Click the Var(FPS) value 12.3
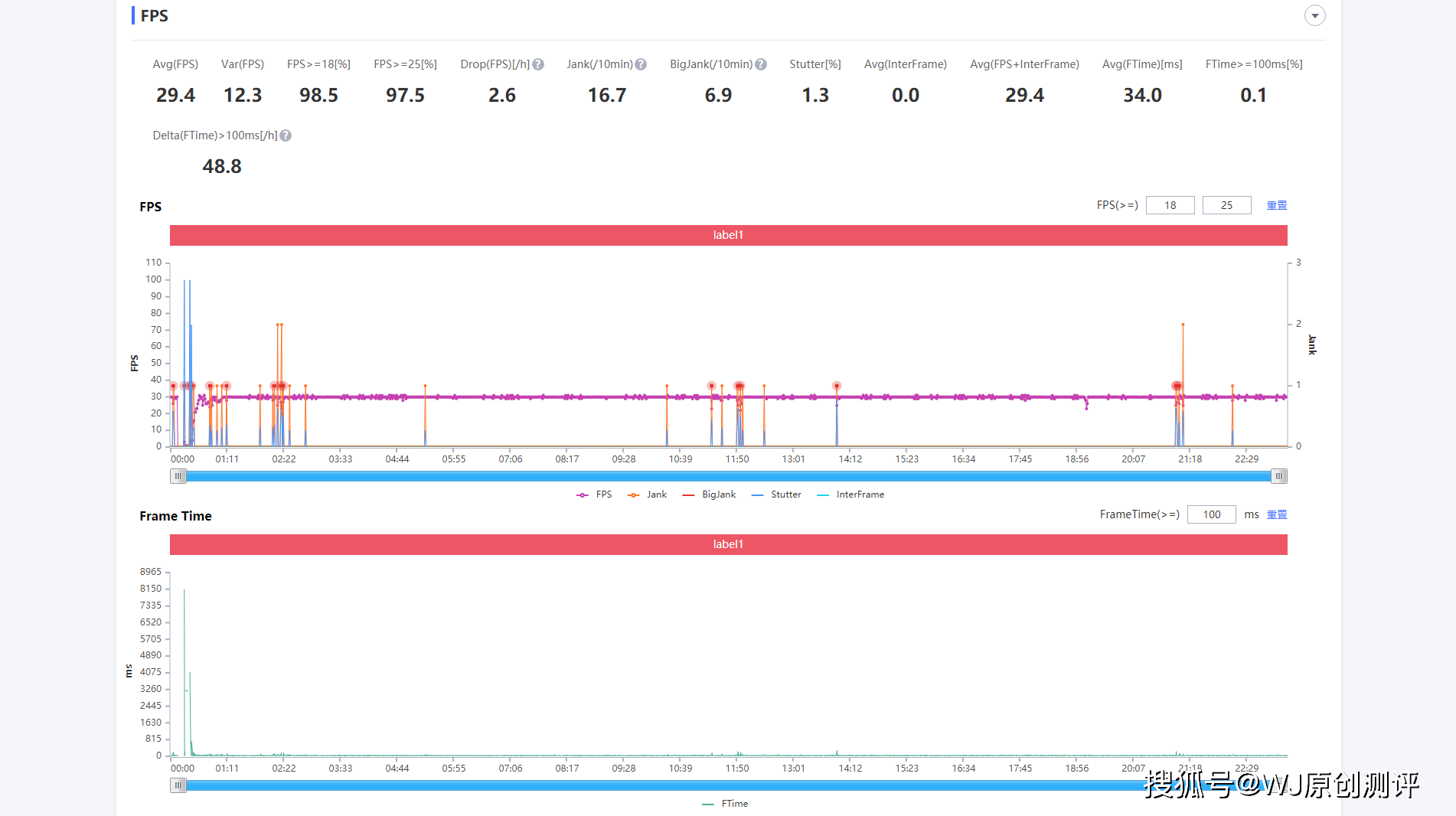This screenshot has width=1456, height=816. [243, 95]
